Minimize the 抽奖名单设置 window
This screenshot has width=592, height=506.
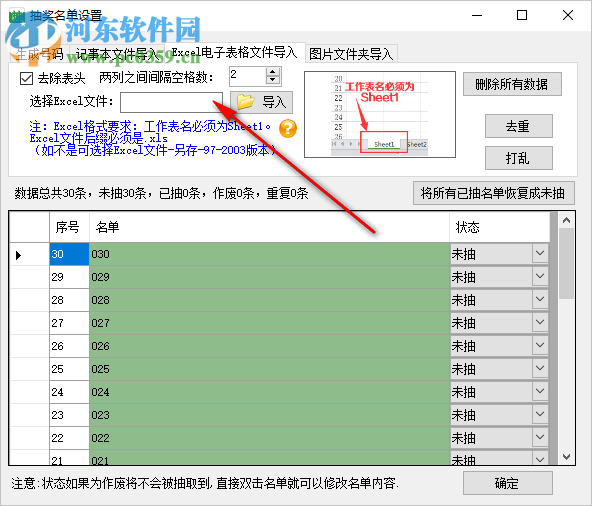point(477,15)
